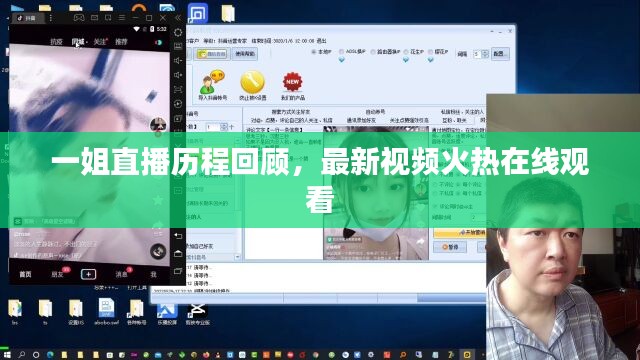This screenshot has height=360, width=640.
Task: Launch Microsoft Edge from the taskbar
Action: tap(50, 355)
